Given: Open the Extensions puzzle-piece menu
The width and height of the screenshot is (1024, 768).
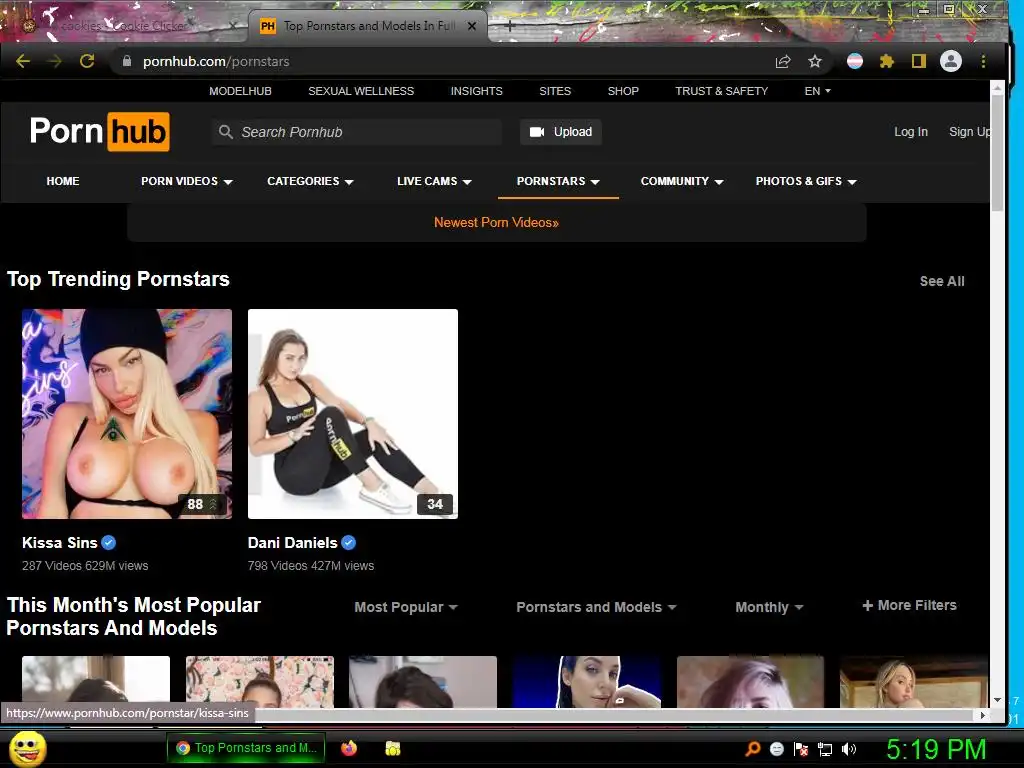Looking at the screenshot, I should point(887,61).
